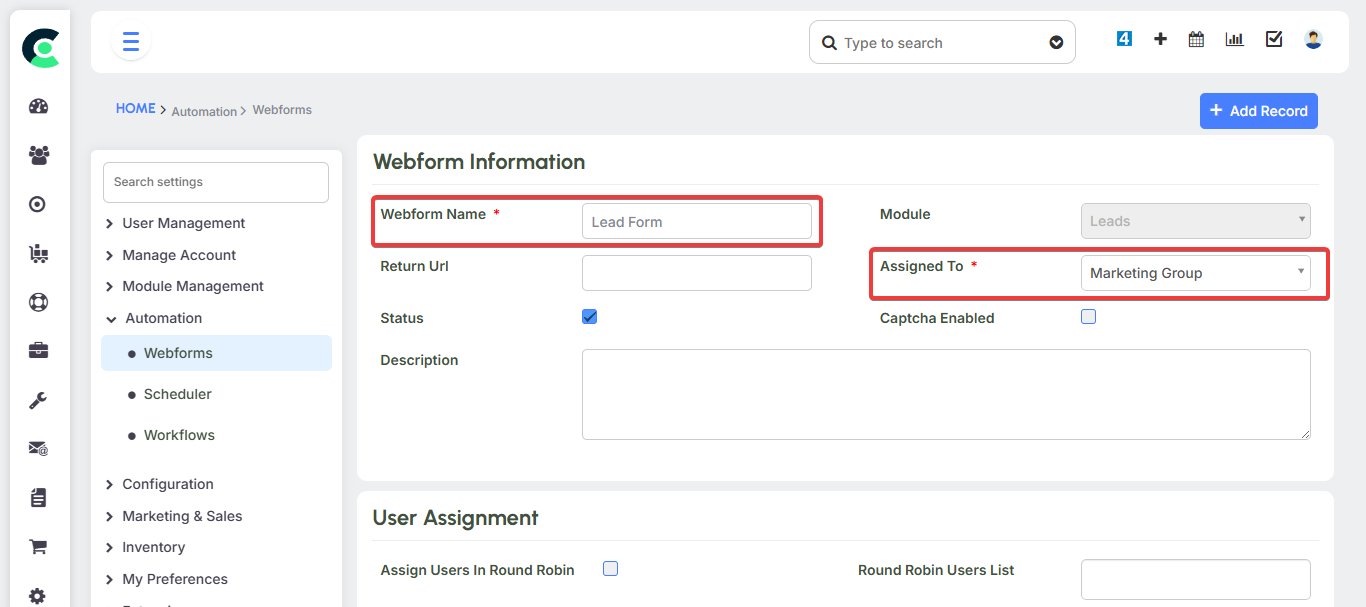Open the Scheduler settings page
Viewport: 1366px width, 607px height.
[177, 393]
